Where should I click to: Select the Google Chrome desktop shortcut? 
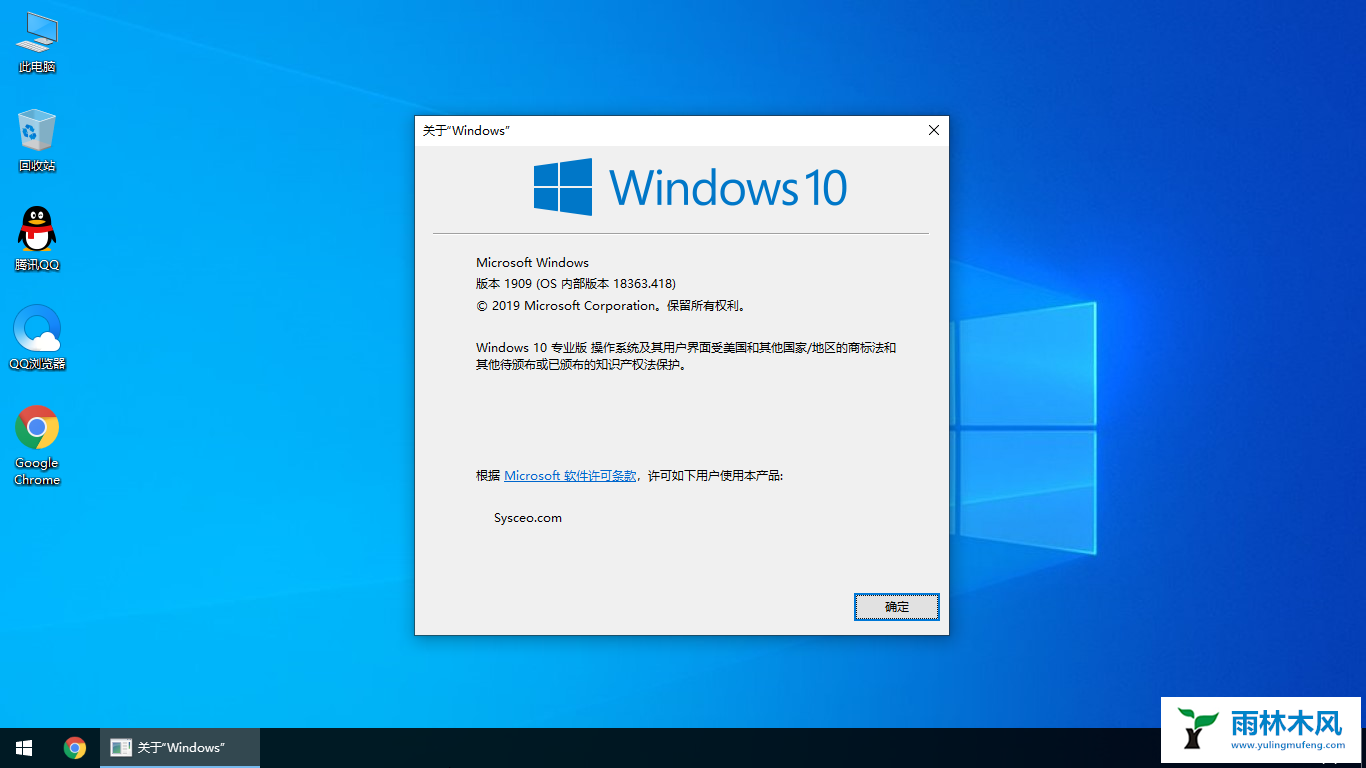coord(37,446)
